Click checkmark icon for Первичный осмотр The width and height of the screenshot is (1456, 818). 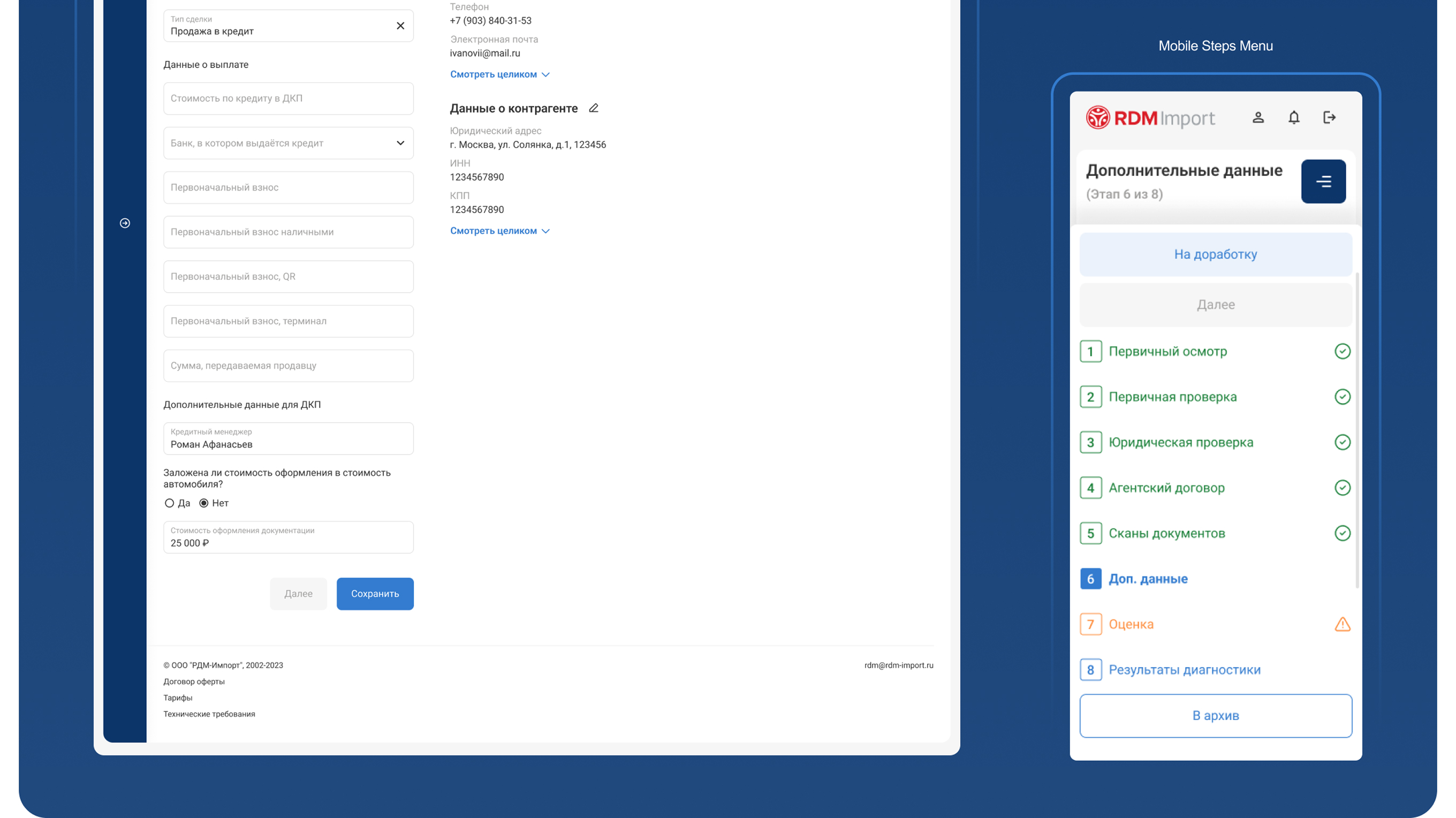pyautogui.click(x=1343, y=352)
